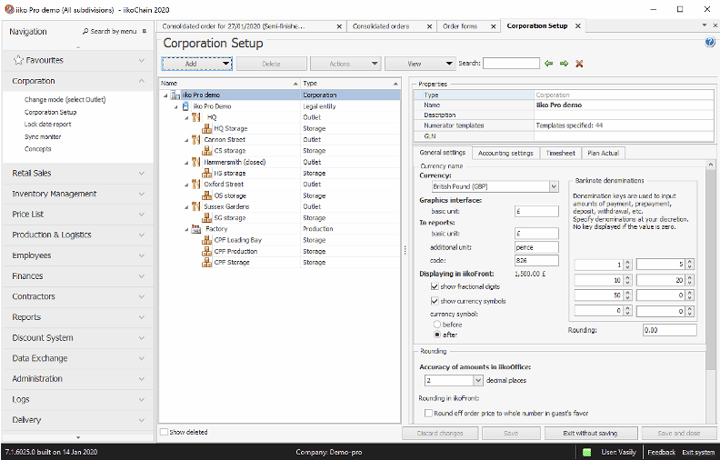Increment the banknote denomination 20 stepper
The width and height of the screenshot is (720, 460).
[689, 278]
